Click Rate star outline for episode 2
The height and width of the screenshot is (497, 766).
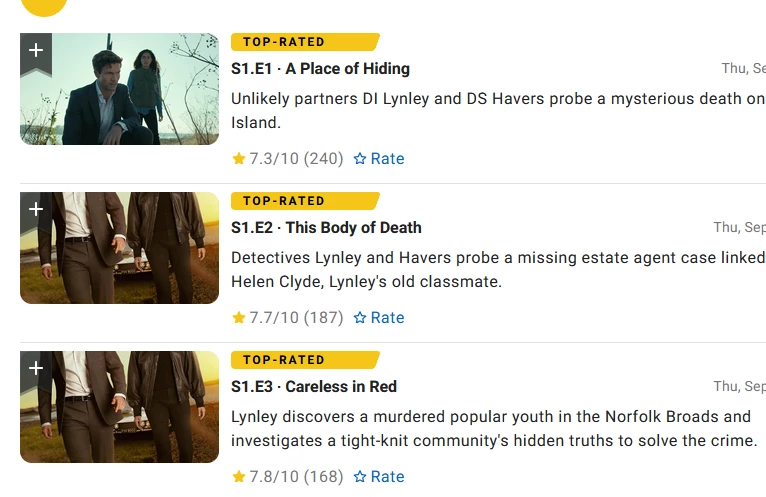(x=360, y=318)
